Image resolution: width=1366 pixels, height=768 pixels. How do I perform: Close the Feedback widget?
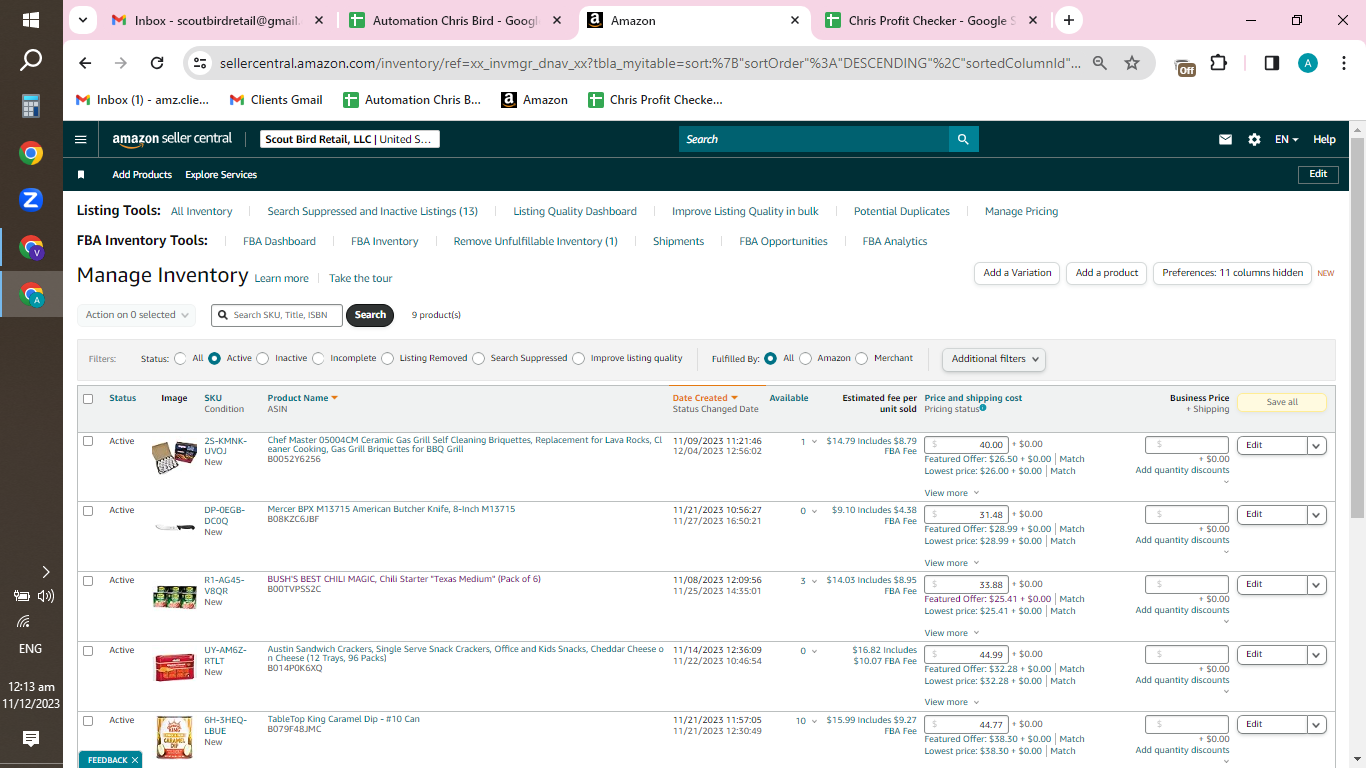[x=135, y=760]
